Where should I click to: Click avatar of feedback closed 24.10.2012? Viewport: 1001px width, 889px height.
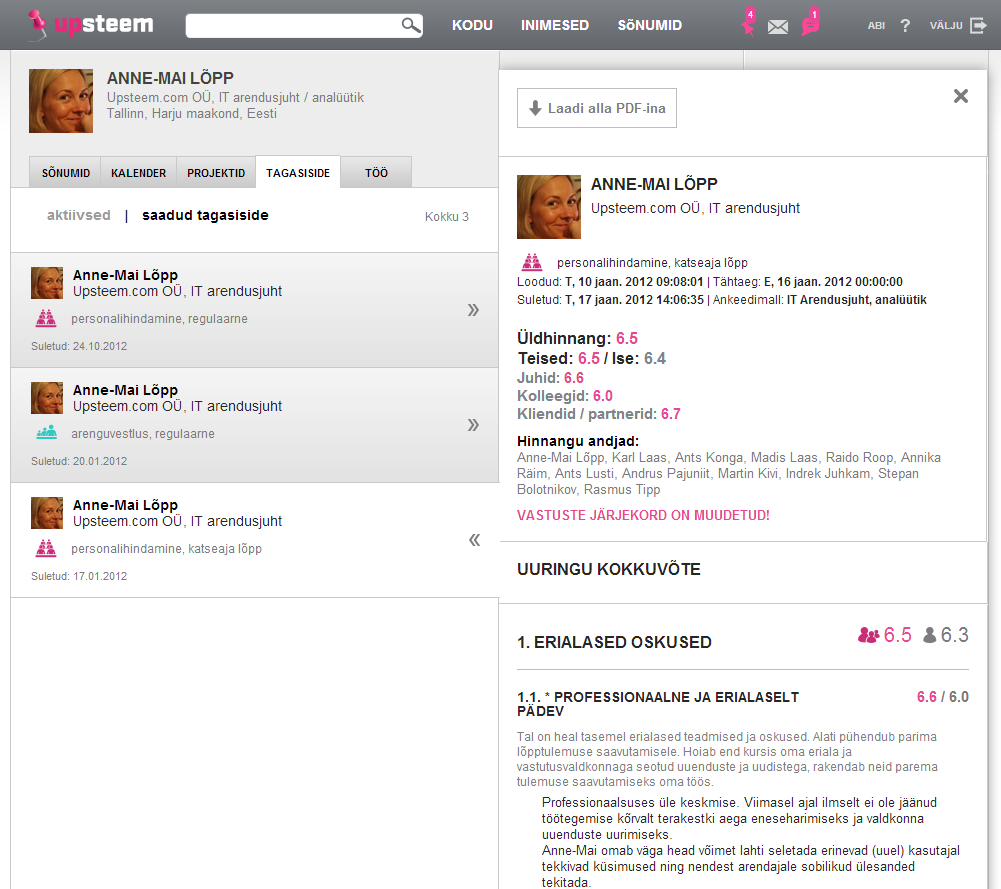point(47,283)
